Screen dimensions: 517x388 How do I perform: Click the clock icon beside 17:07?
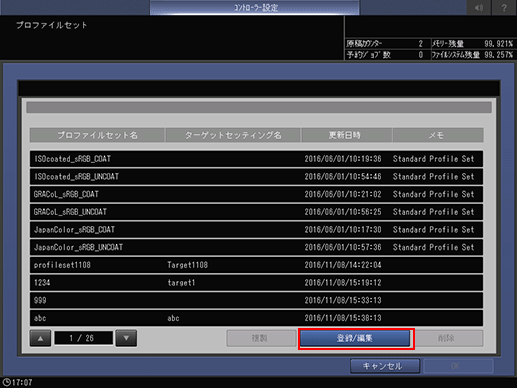tap(6, 382)
